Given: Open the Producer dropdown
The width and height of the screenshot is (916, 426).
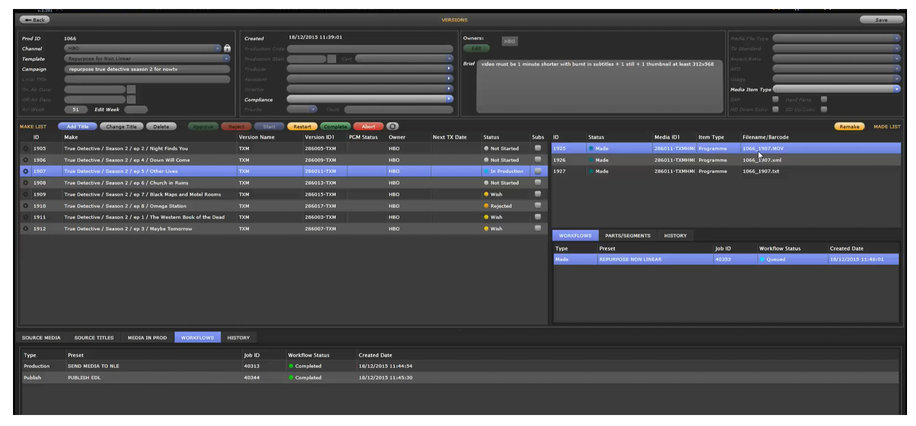Looking at the screenshot, I should 370,68.
